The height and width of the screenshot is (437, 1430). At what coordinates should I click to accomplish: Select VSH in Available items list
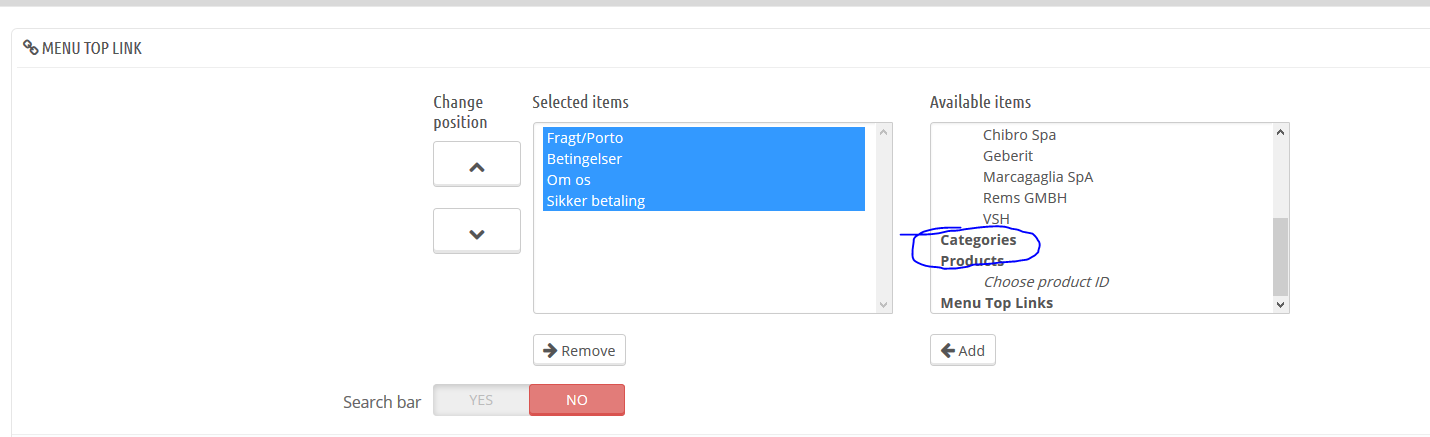point(997,219)
